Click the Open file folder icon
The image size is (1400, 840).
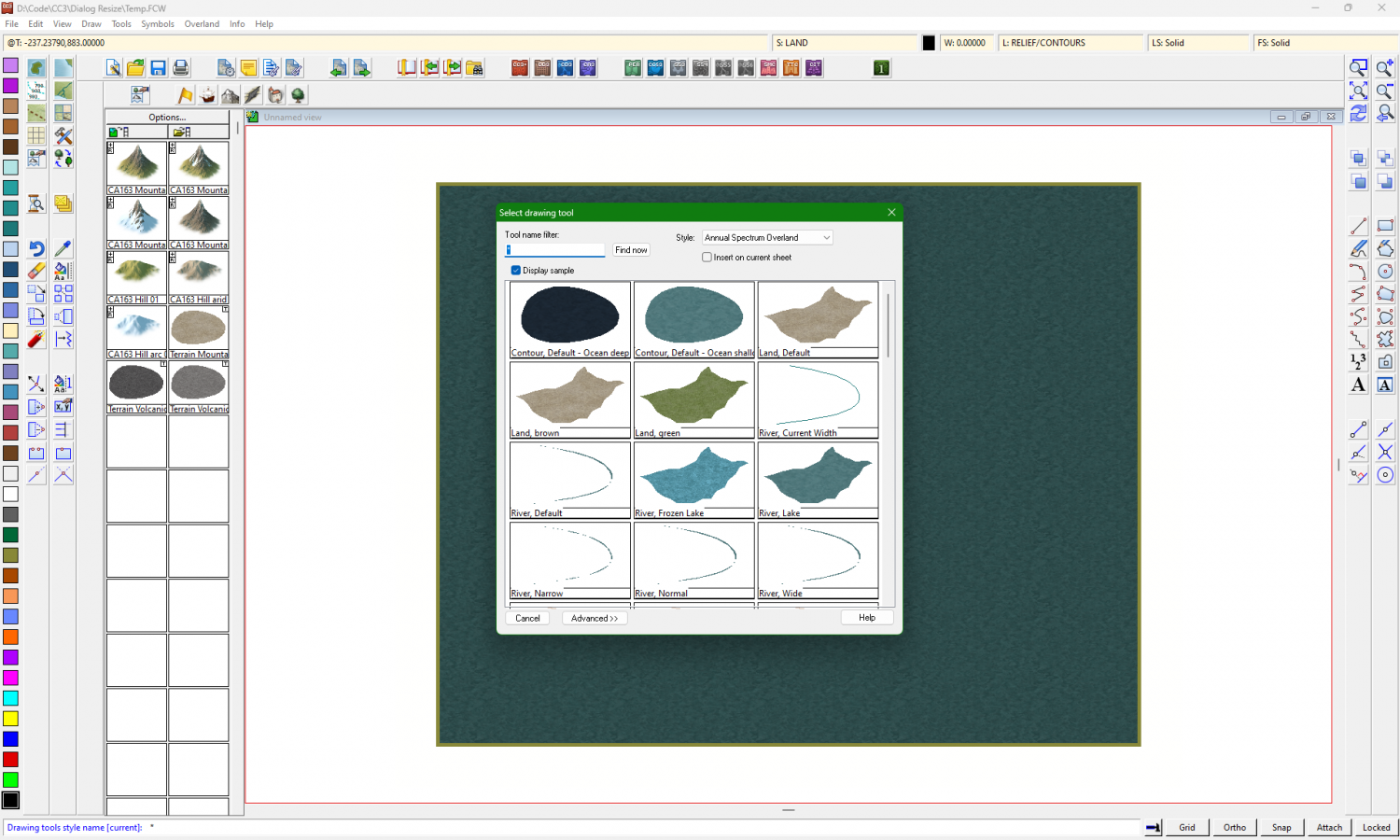[x=136, y=68]
